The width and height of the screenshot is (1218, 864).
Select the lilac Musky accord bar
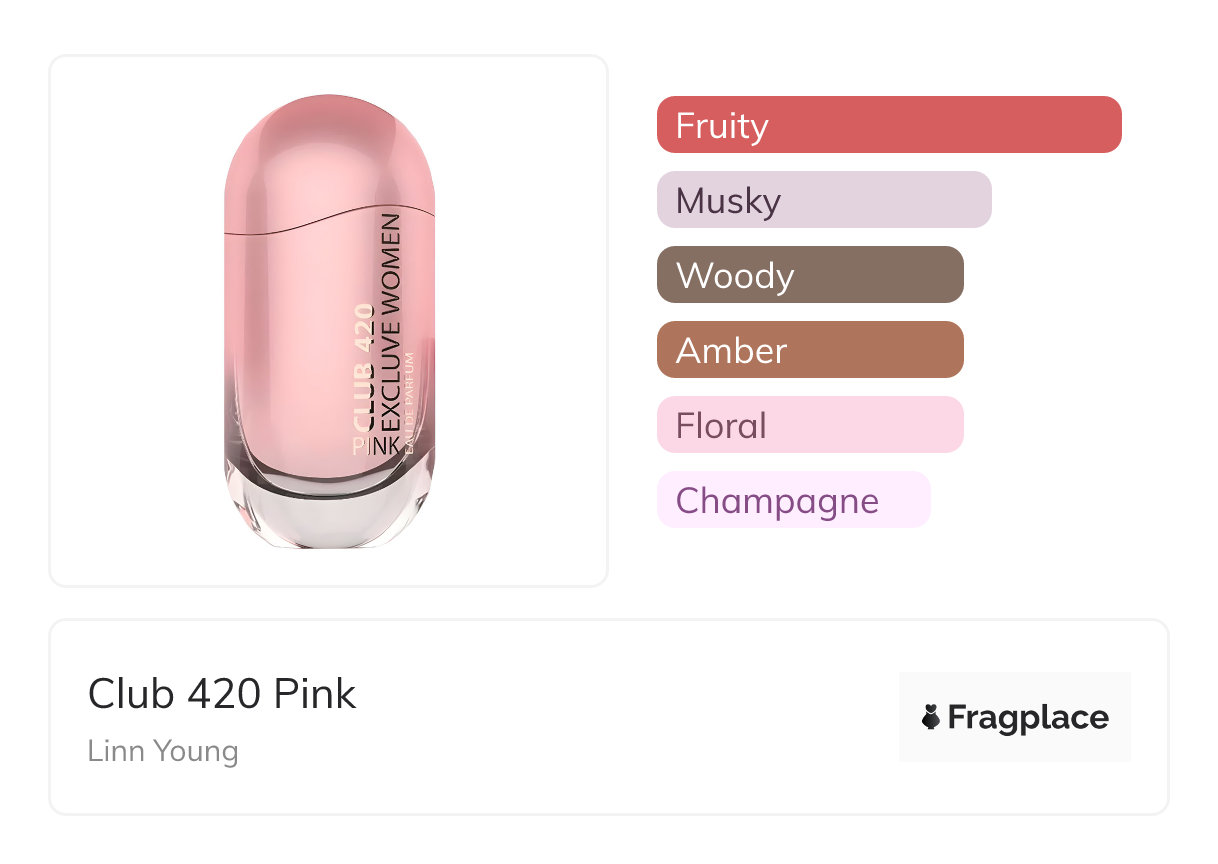[824, 200]
